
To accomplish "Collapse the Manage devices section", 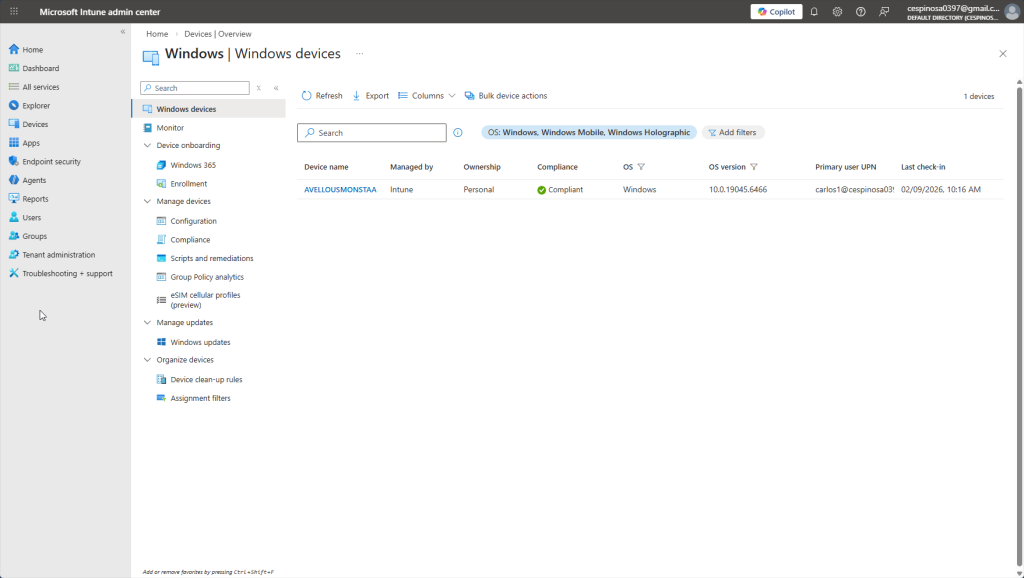I will 148,202.
